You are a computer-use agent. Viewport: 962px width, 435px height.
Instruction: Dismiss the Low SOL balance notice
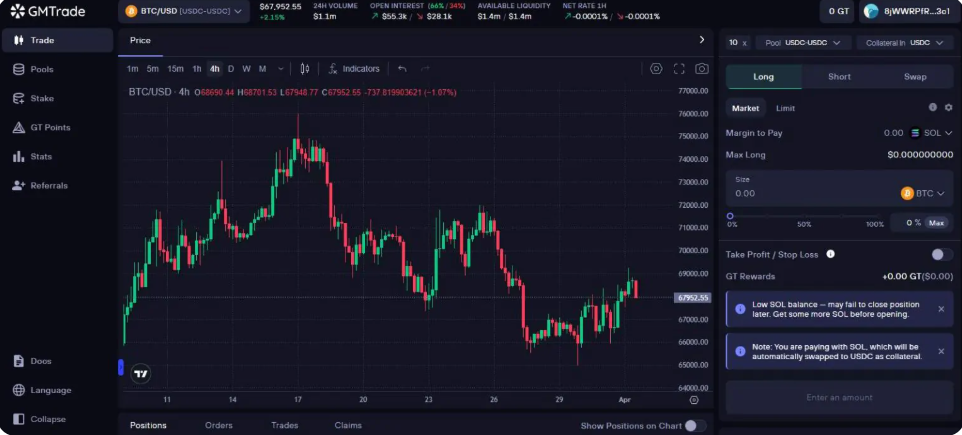pyautogui.click(x=941, y=309)
